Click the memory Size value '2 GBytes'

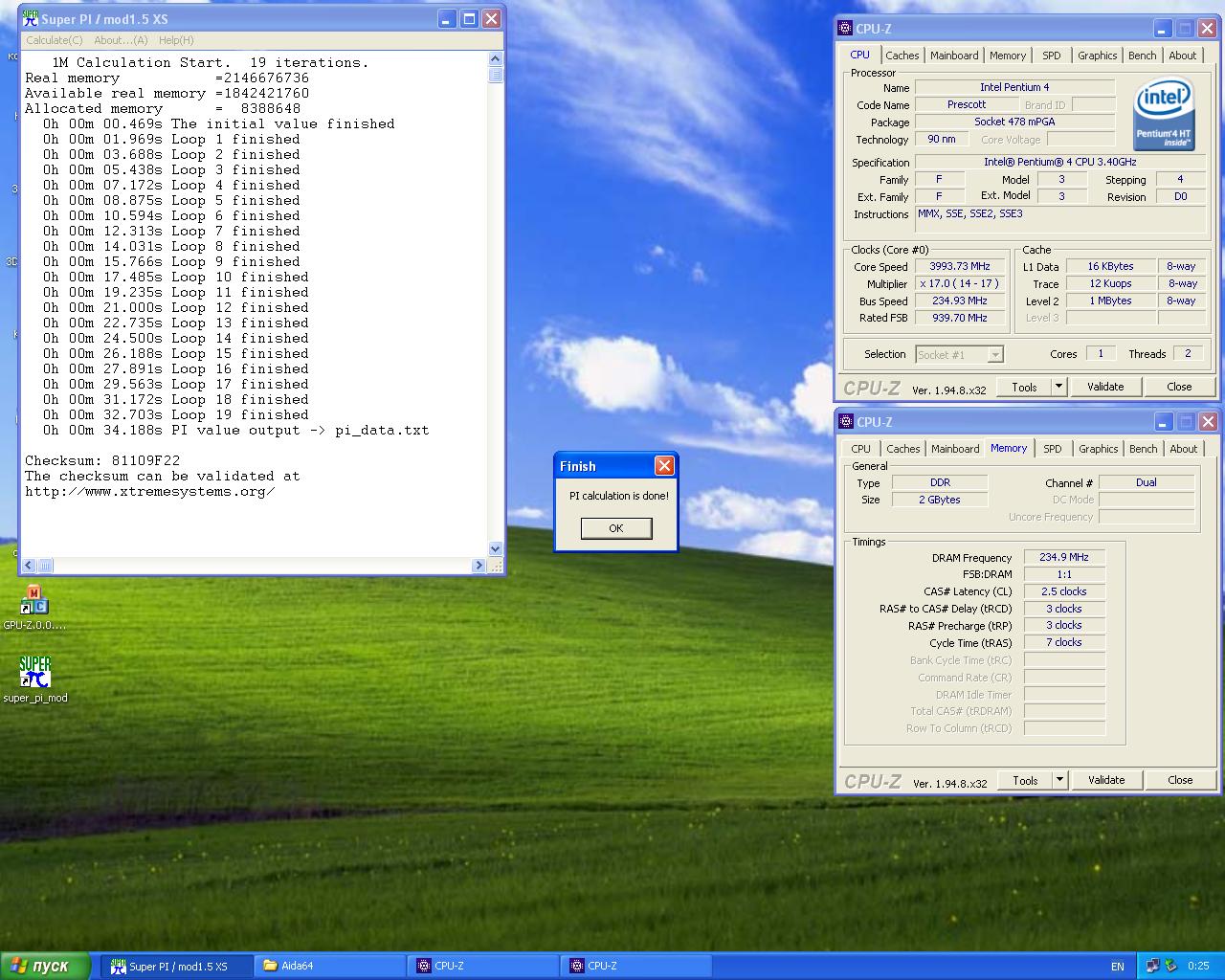click(940, 500)
